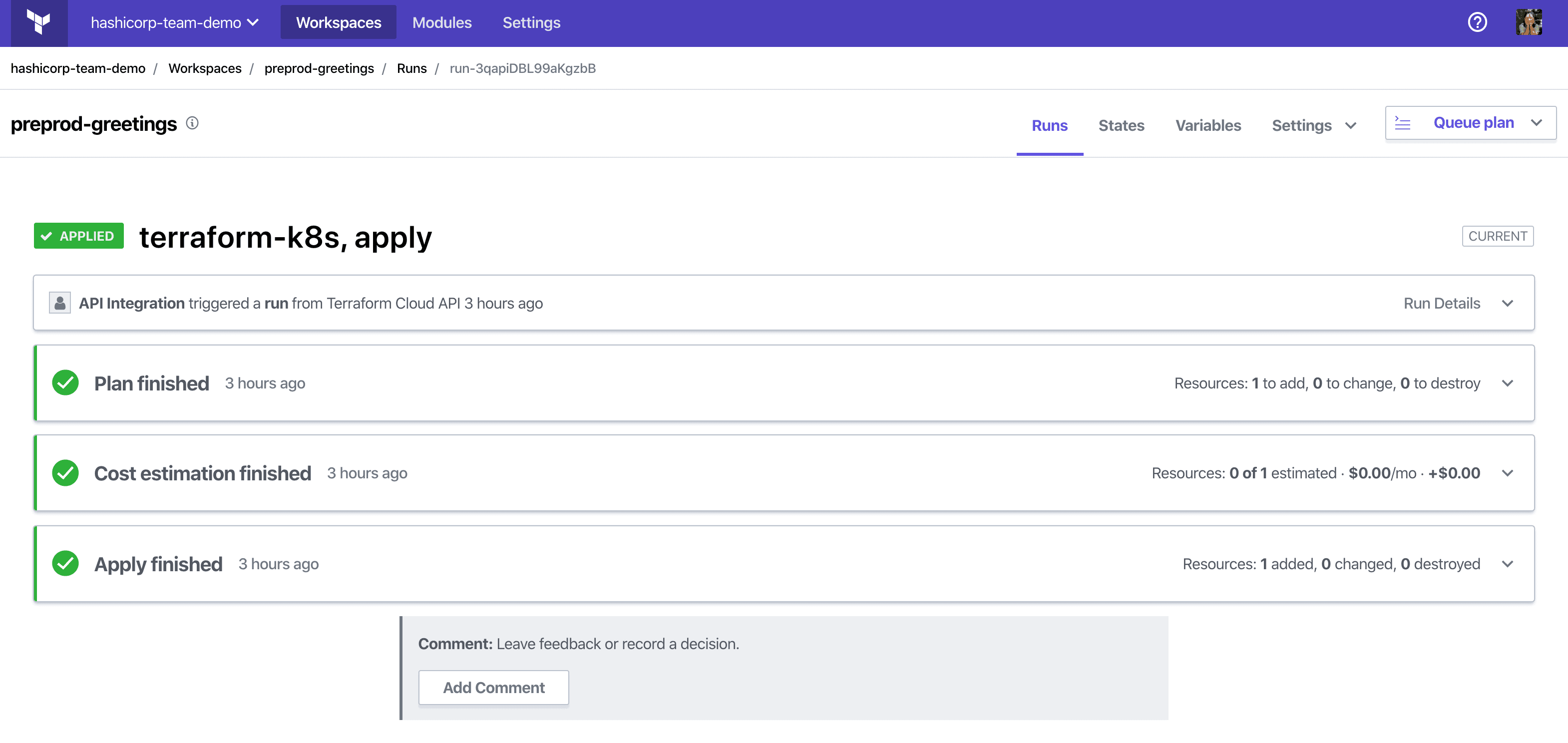Click the API Integration user icon
This screenshot has height=743, width=1568.
point(59,303)
